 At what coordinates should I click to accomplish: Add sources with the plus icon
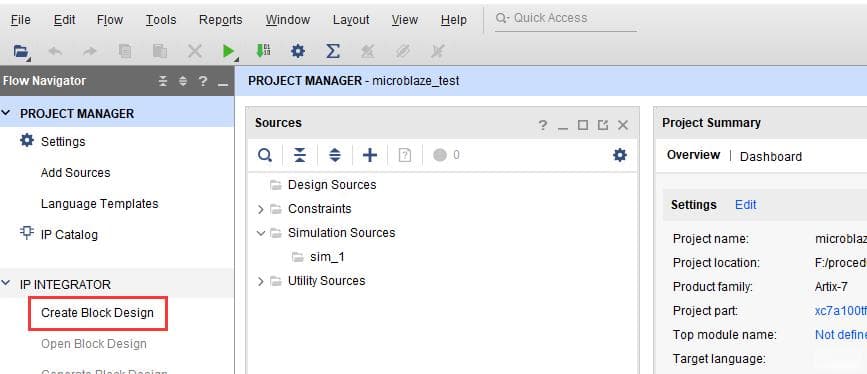tap(369, 155)
